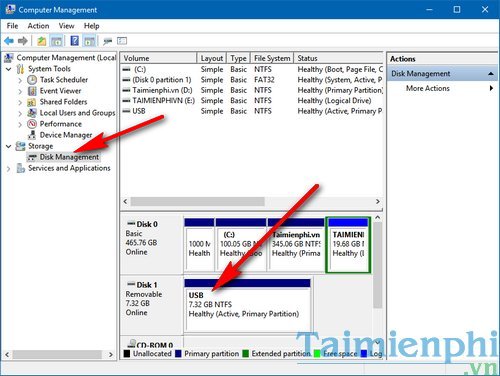Click the Shared Folders icon in tree
Screen dimensions: 500x376
32,102
